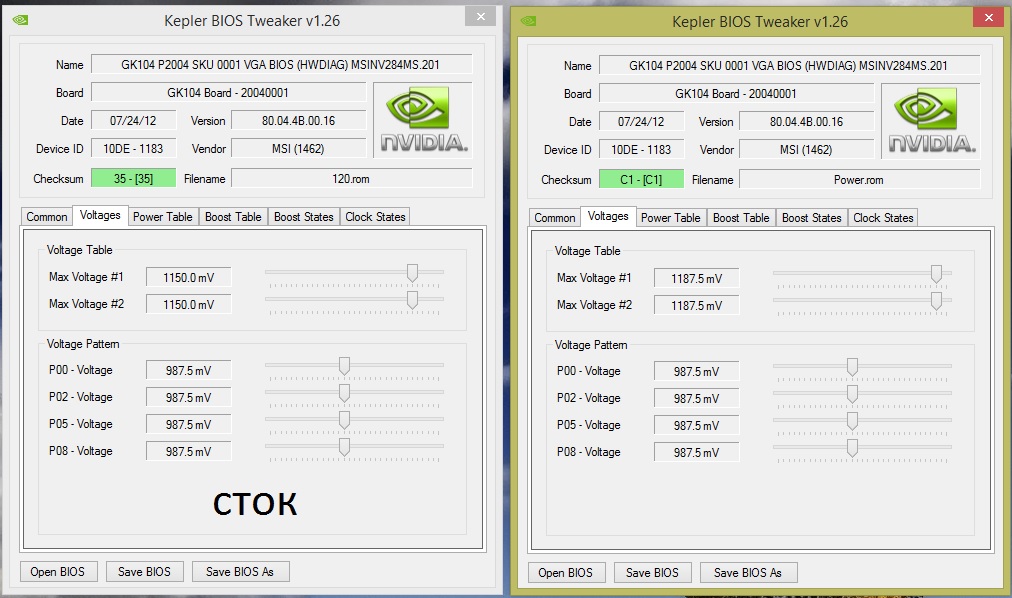1012x598 pixels.
Task: Click Save BIOS As in the Power.rom window
Action: (x=748, y=572)
